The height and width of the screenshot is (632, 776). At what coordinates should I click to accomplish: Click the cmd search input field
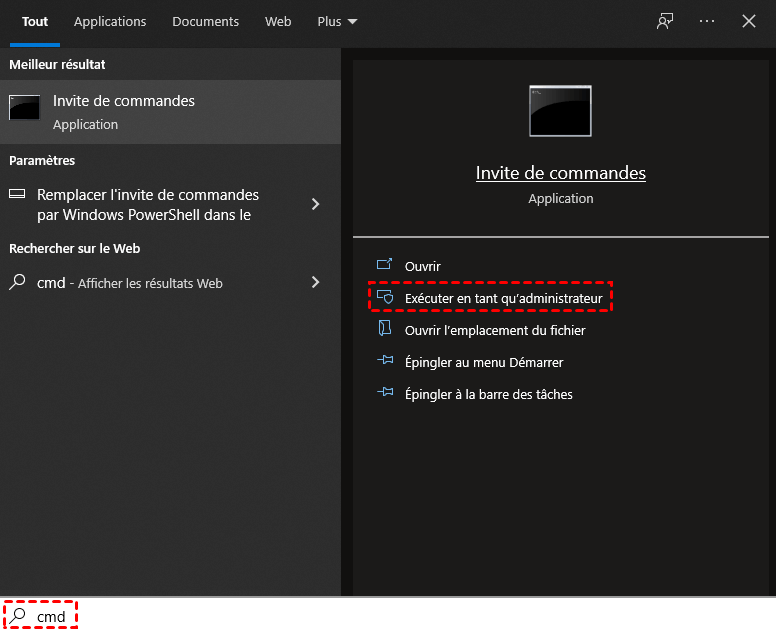point(300,617)
